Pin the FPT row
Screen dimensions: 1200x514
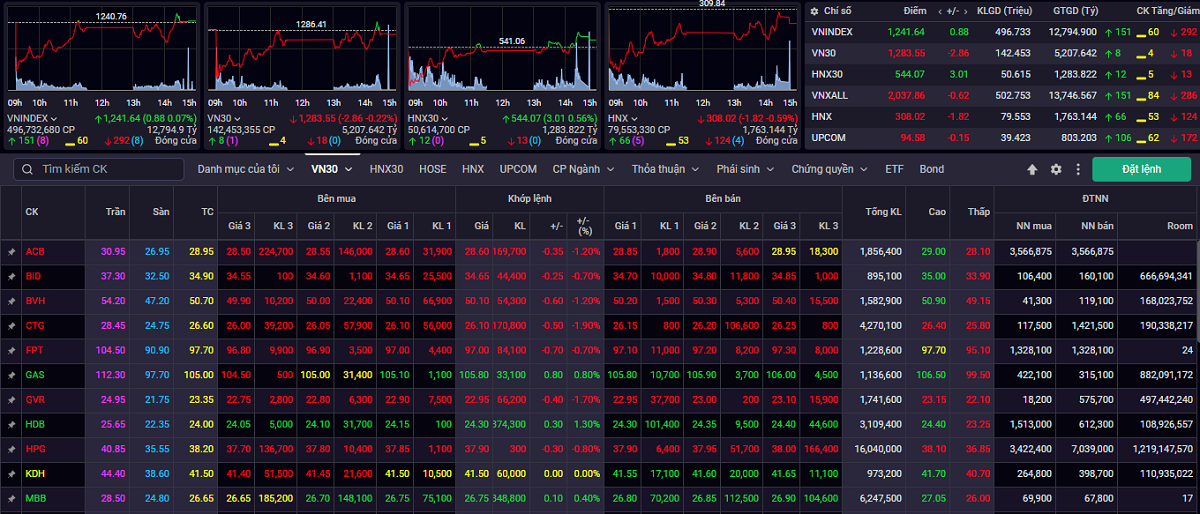(x=11, y=349)
